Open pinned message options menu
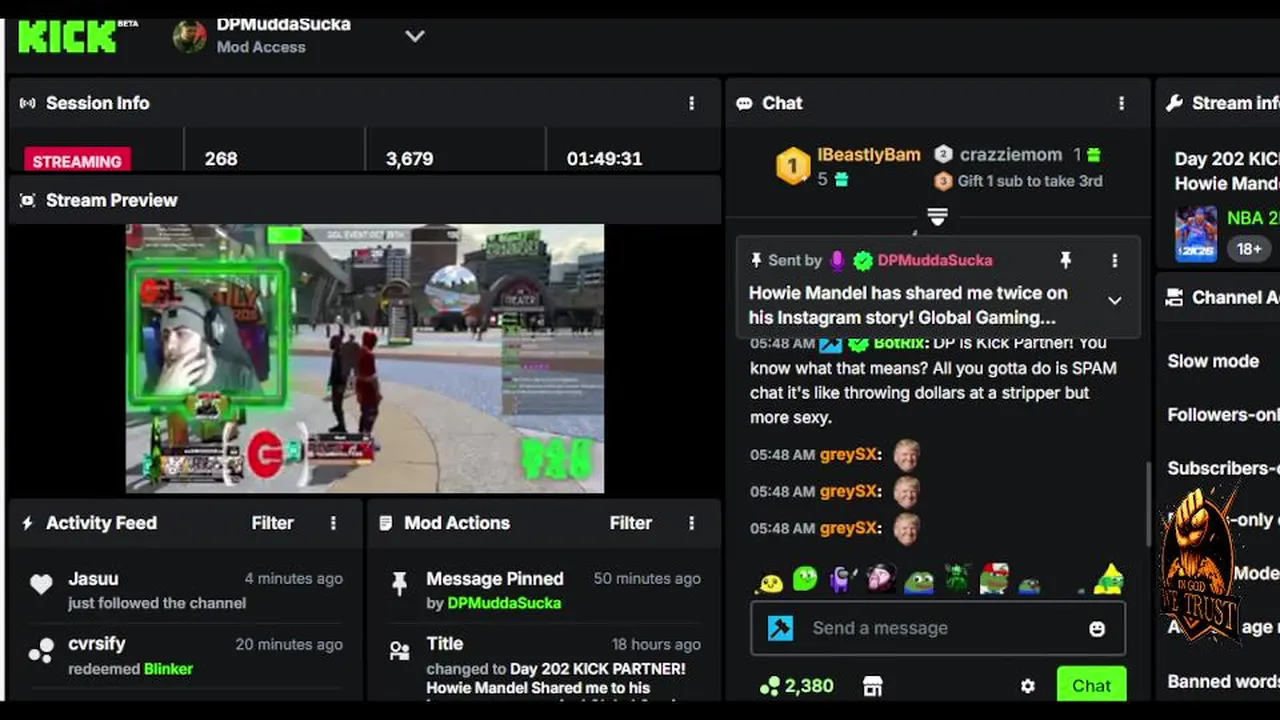1280x720 pixels. click(x=1115, y=260)
